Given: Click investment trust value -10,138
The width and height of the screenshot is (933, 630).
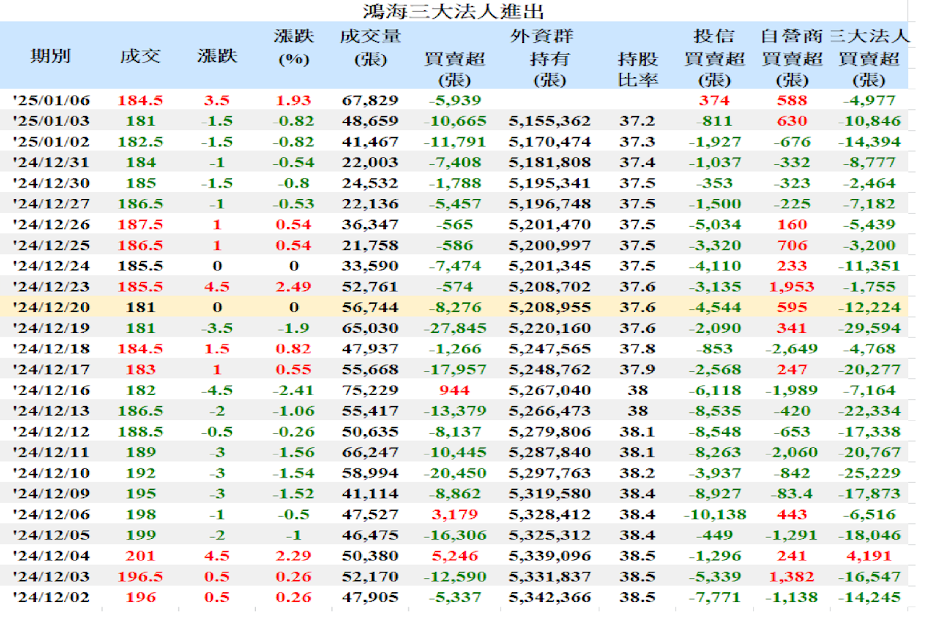Looking at the screenshot, I should [x=714, y=515].
